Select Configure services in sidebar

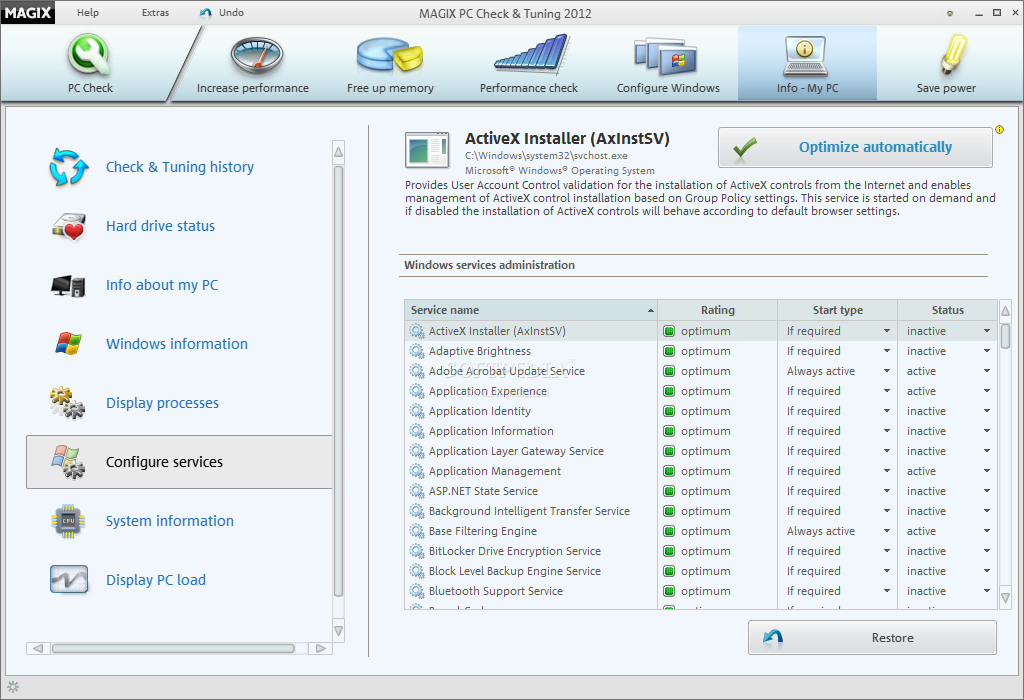(179, 462)
